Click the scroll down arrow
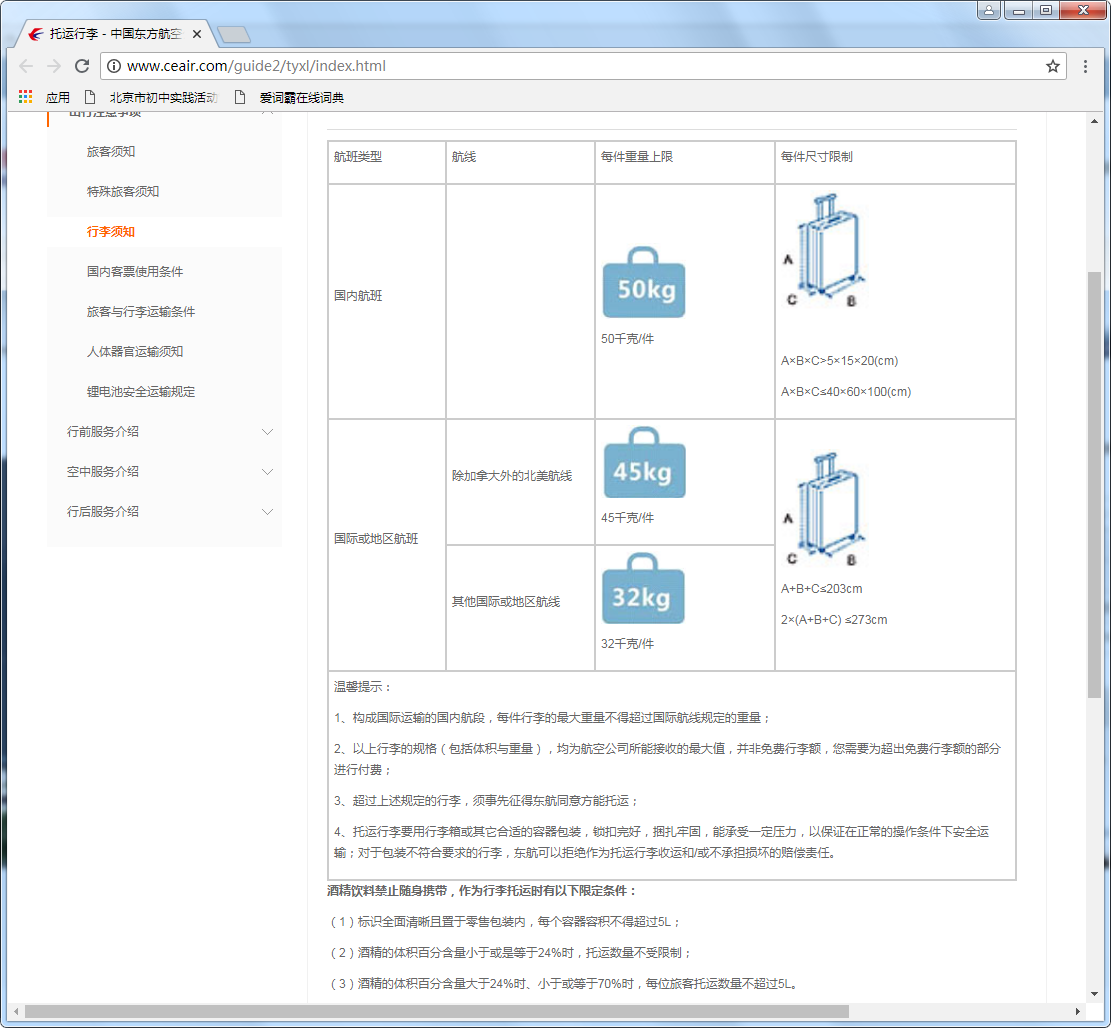This screenshot has width=1111, height=1028. click(1095, 993)
